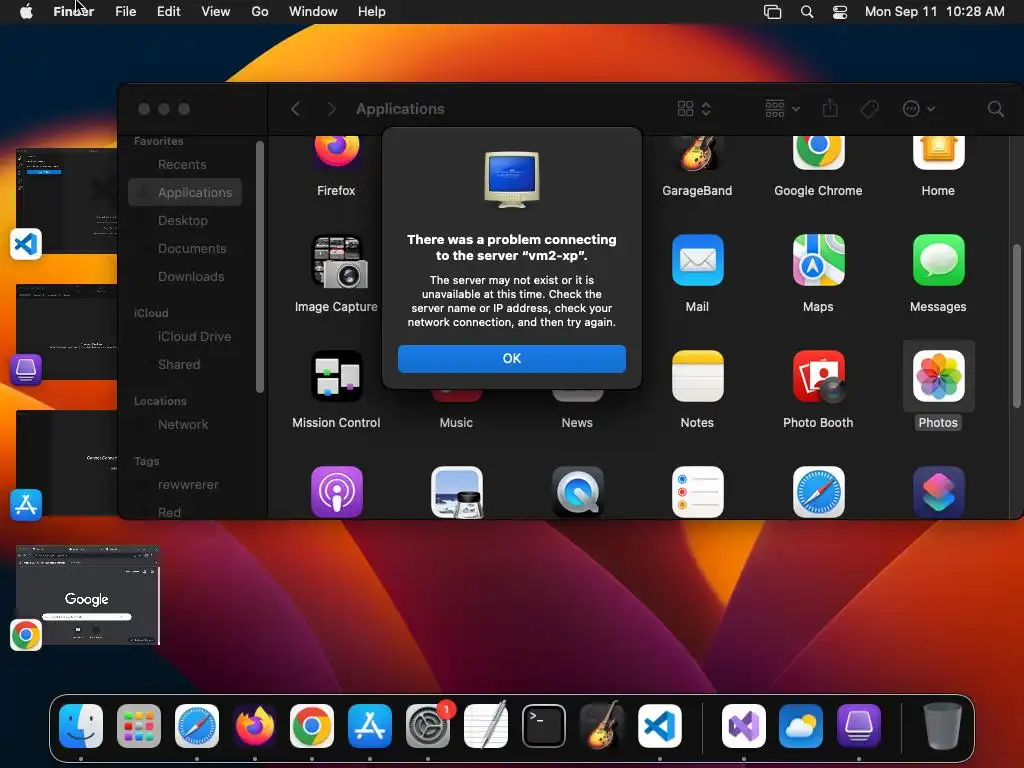
Task: Click OK in the connection error dialog
Action: (x=511, y=359)
